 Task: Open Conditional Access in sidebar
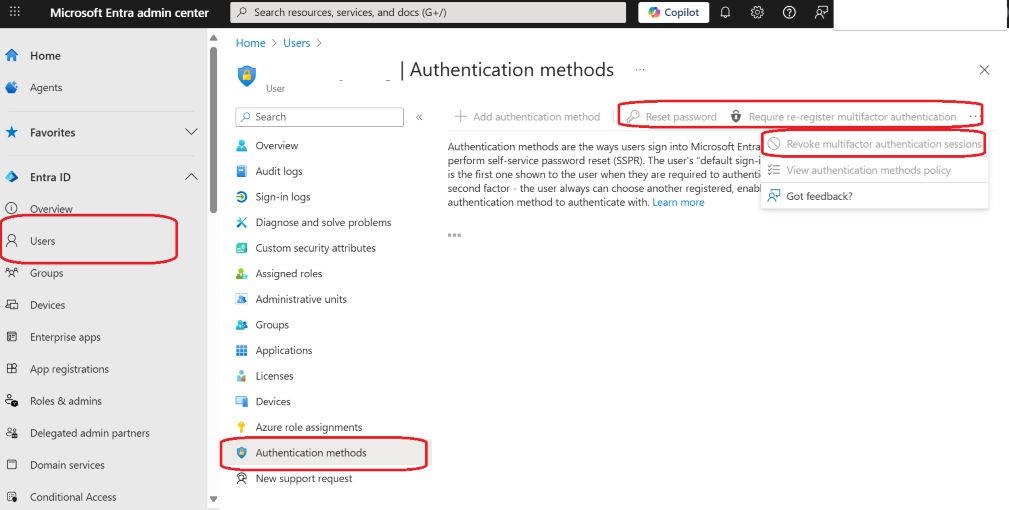73,497
